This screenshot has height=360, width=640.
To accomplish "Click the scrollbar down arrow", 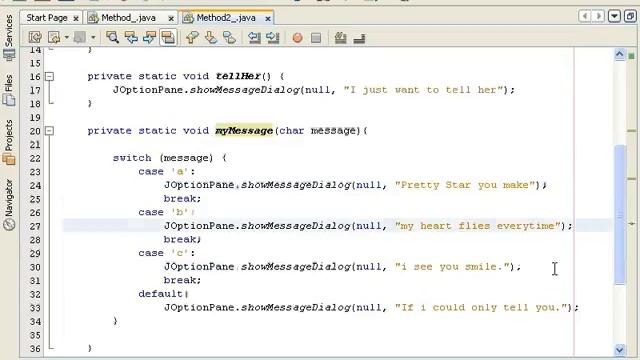I will [620, 350].
